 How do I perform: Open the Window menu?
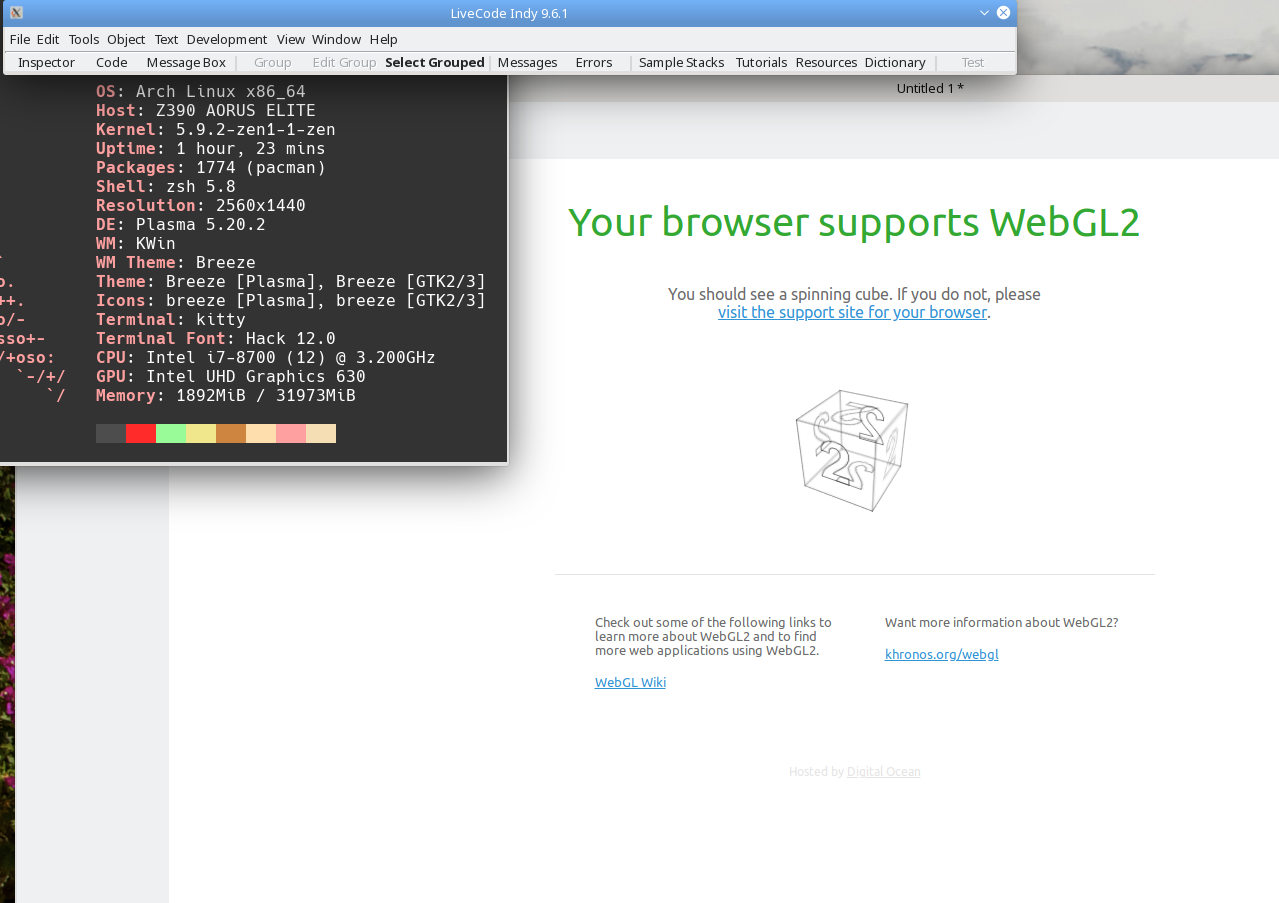[x=336, y=39]
